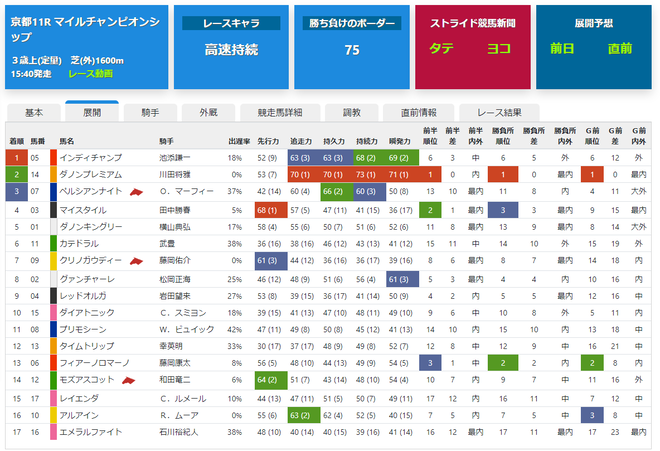This screenshot has width=660, height=451.
Task: Open the 直前情報 tab
Action: click(x=418, y=113)
